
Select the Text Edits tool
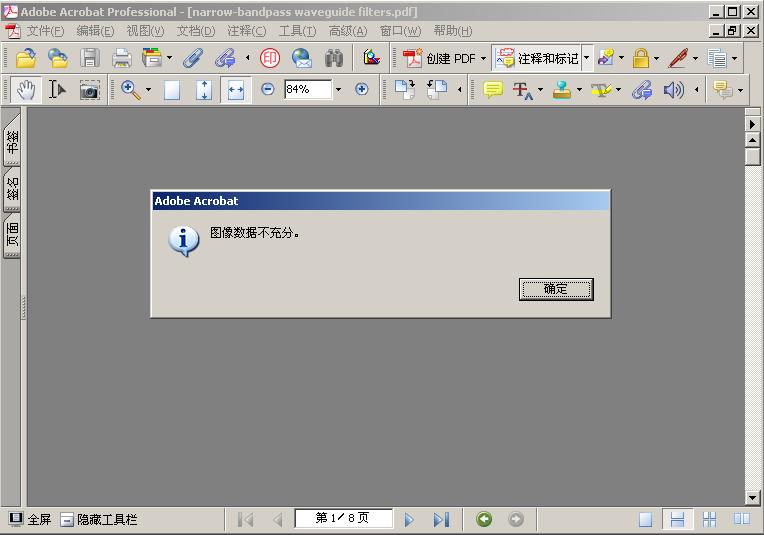tap(522, 90)
